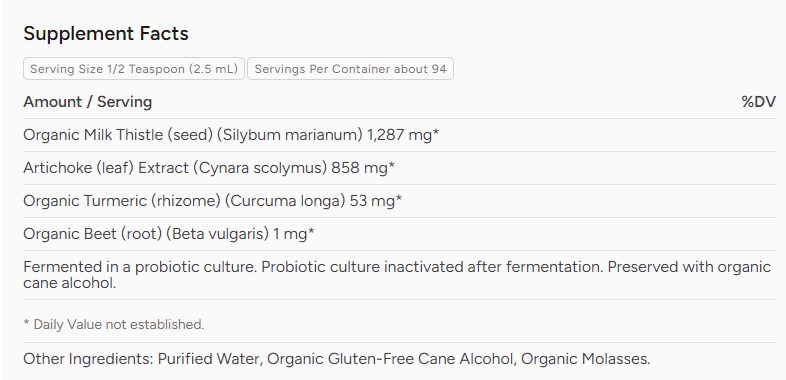Click the Organic Beet root 1 mg row
Screen dimensions: 786x380
click(400, 234)
